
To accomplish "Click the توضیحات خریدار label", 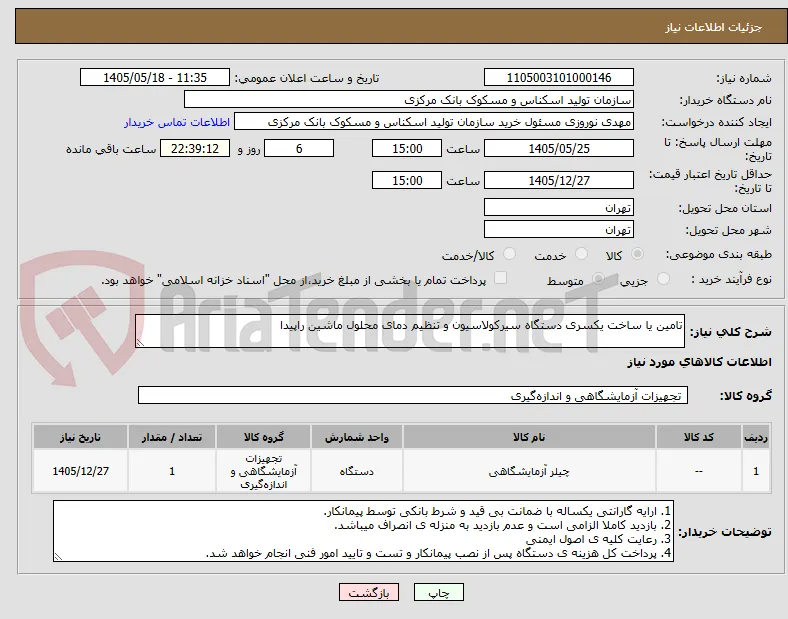I will pos(725,532).
